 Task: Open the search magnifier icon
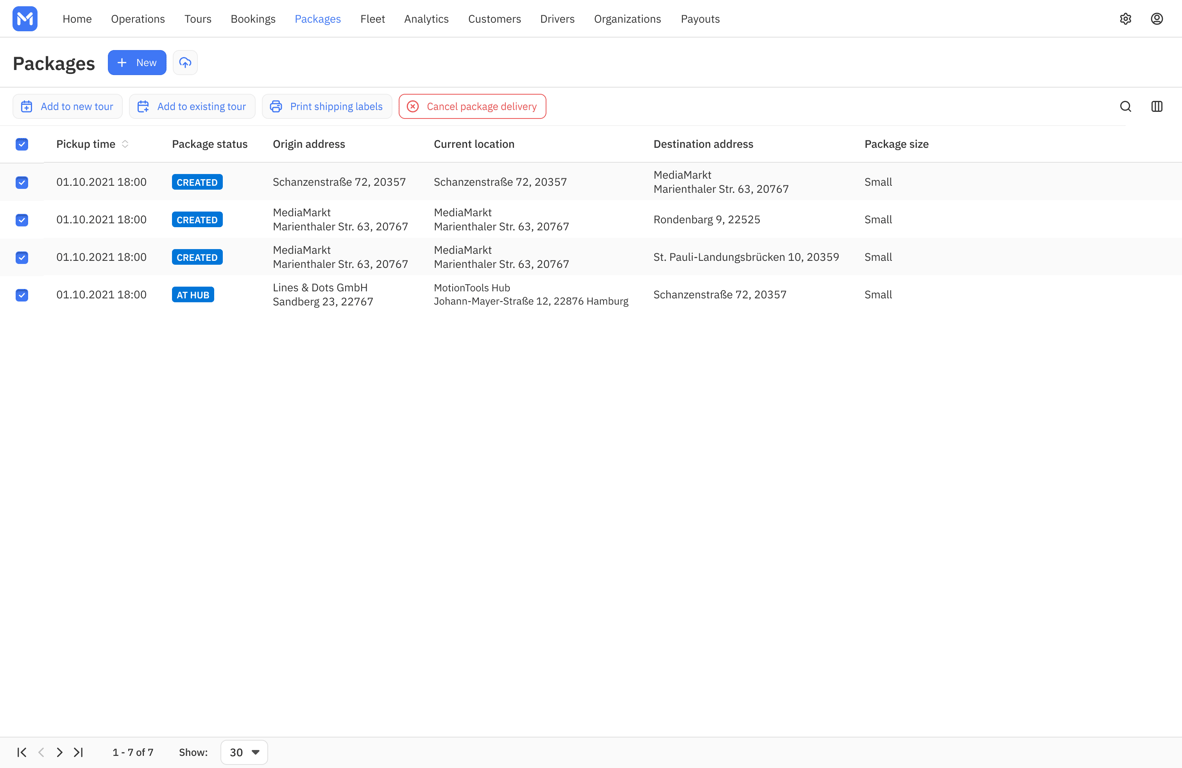(1125, 106)
